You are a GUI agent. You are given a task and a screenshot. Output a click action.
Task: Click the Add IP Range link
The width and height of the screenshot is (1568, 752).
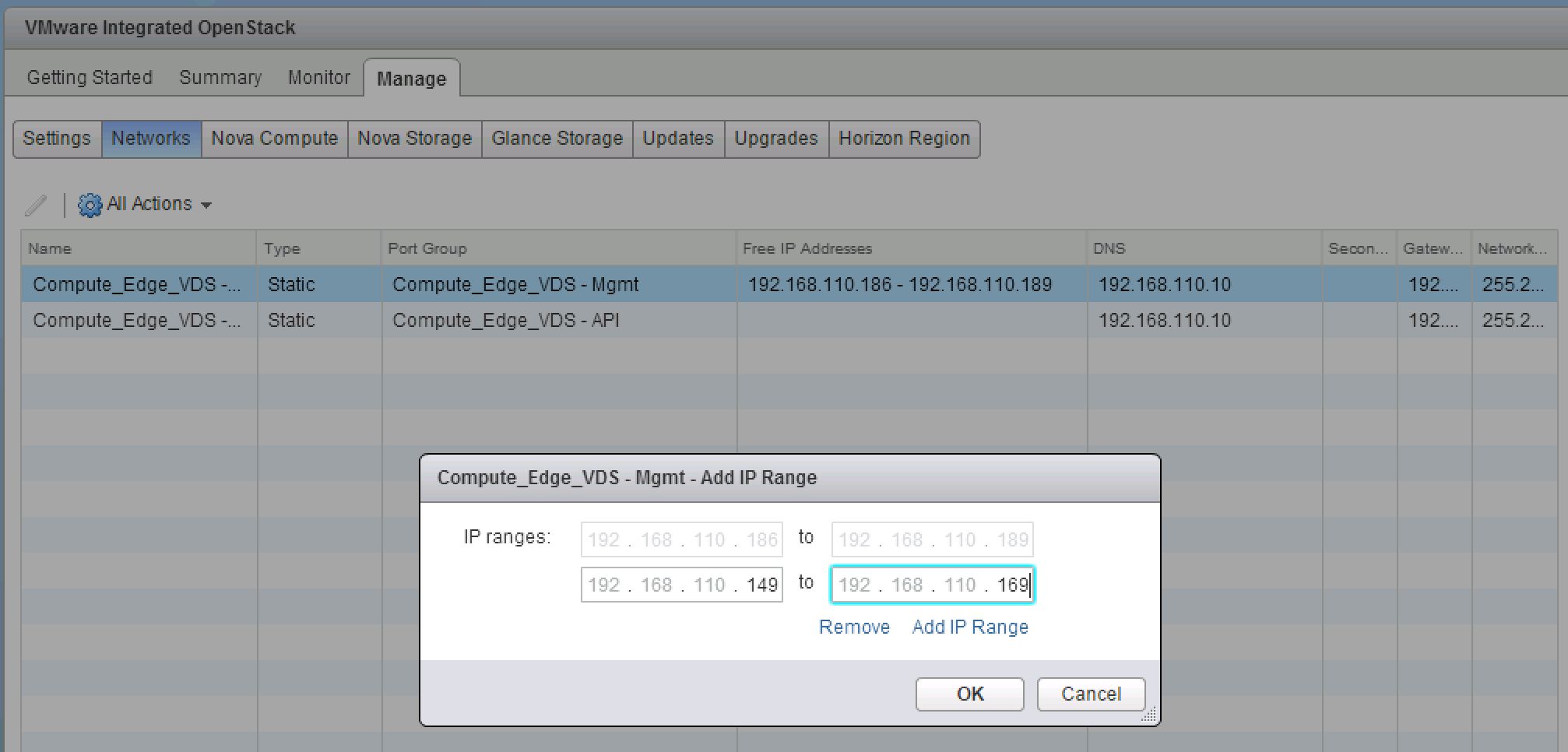point(970,627)
